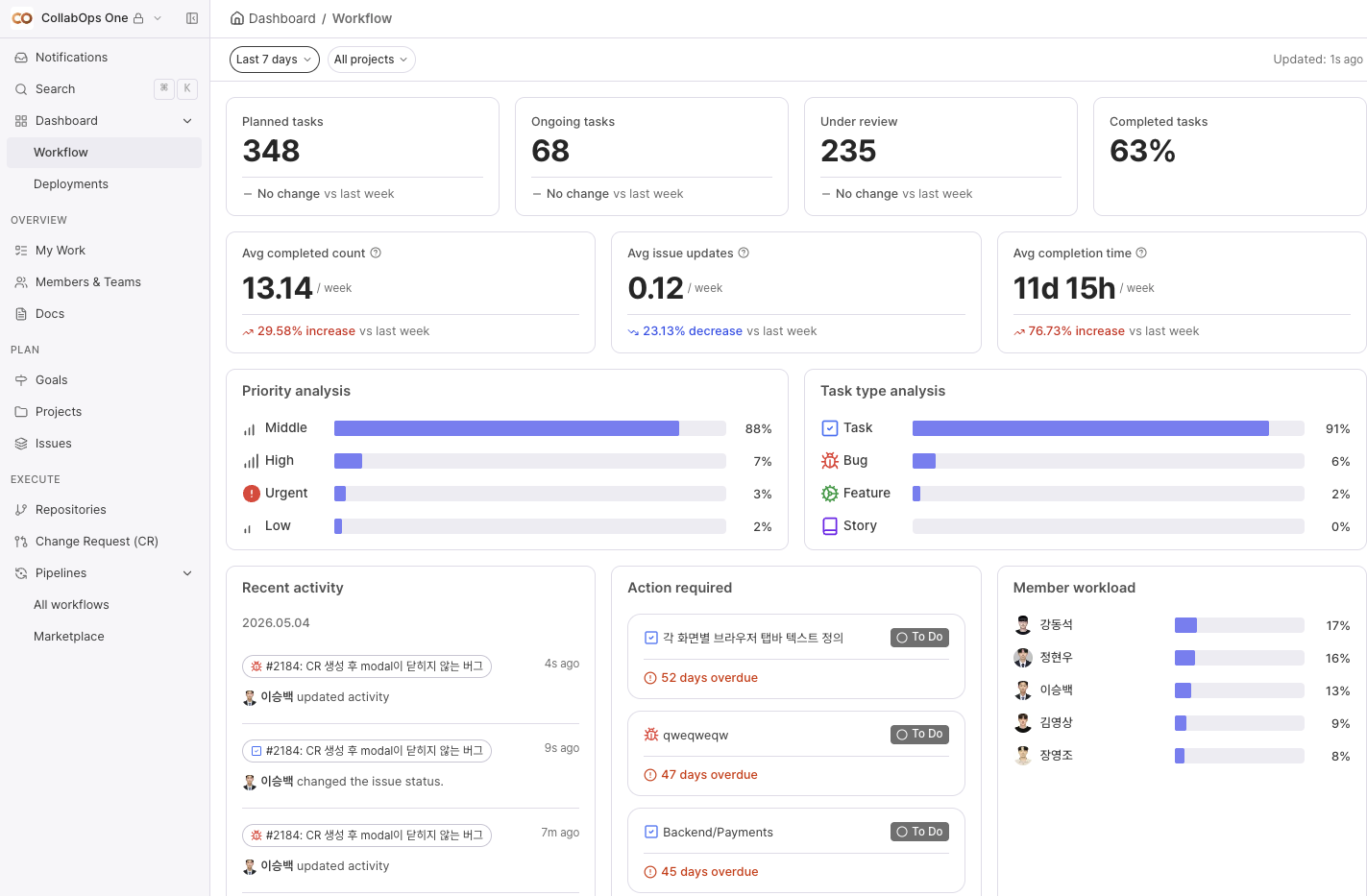Click the Repositories branch icon

click(x=21, y=510)
